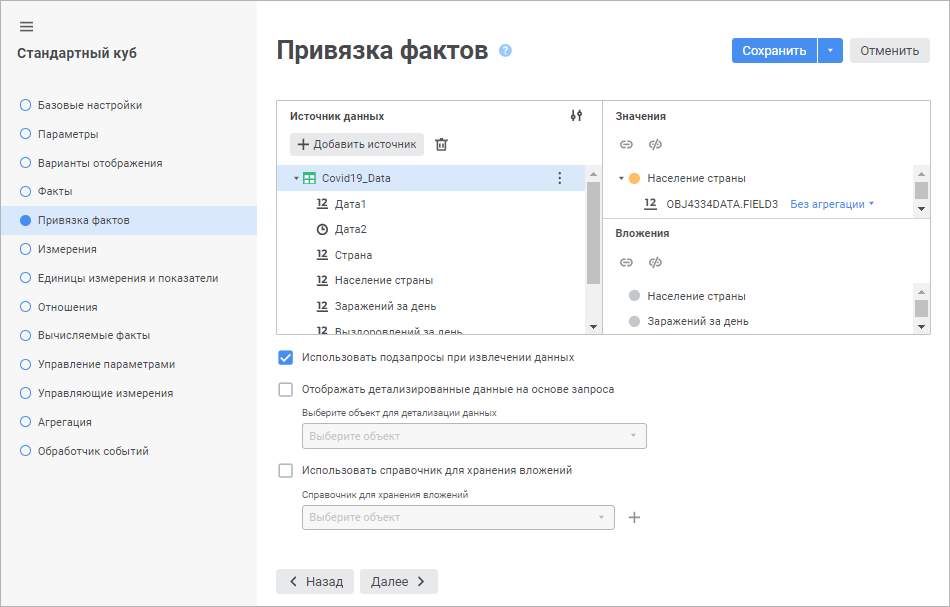Open Covid19_Data three-dot options menu

(559, 178)
